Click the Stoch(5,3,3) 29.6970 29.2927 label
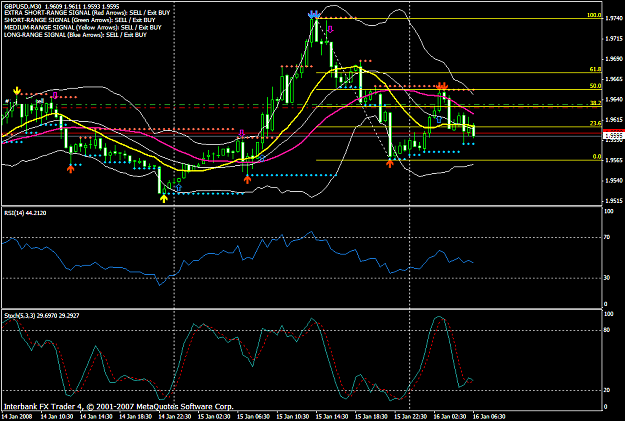625x421 pixels. tap(41, 316)
